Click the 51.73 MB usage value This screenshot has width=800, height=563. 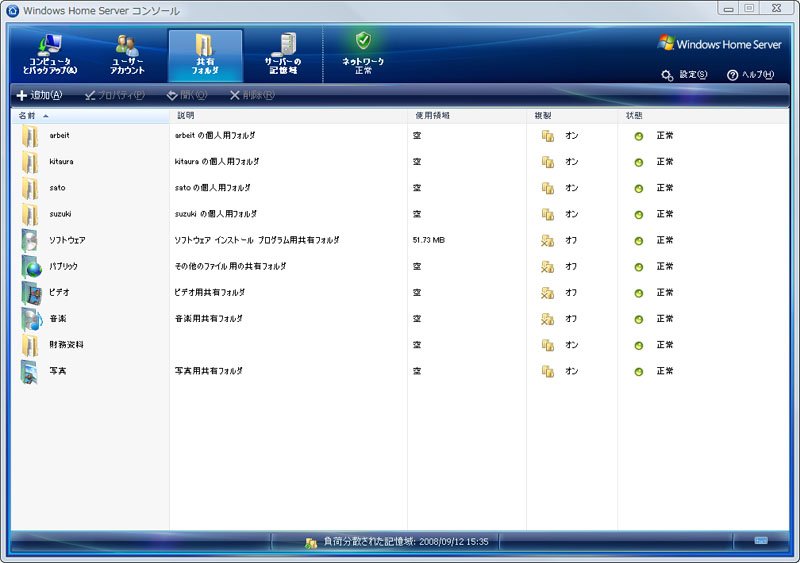coord(429,240)
